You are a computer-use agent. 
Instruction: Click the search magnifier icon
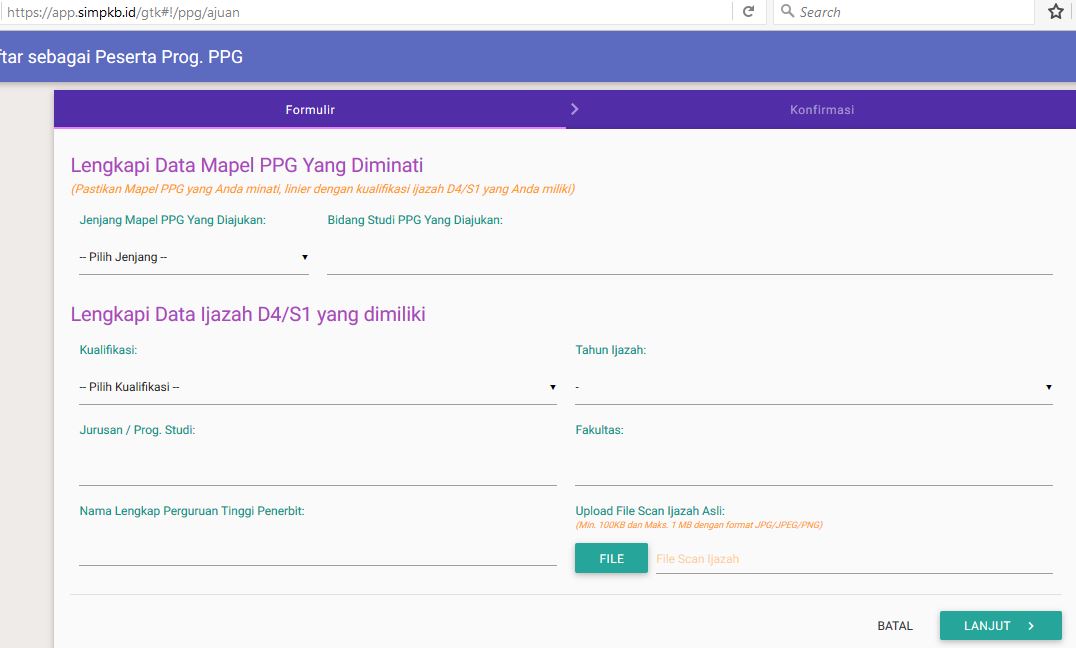coord(786,11)
